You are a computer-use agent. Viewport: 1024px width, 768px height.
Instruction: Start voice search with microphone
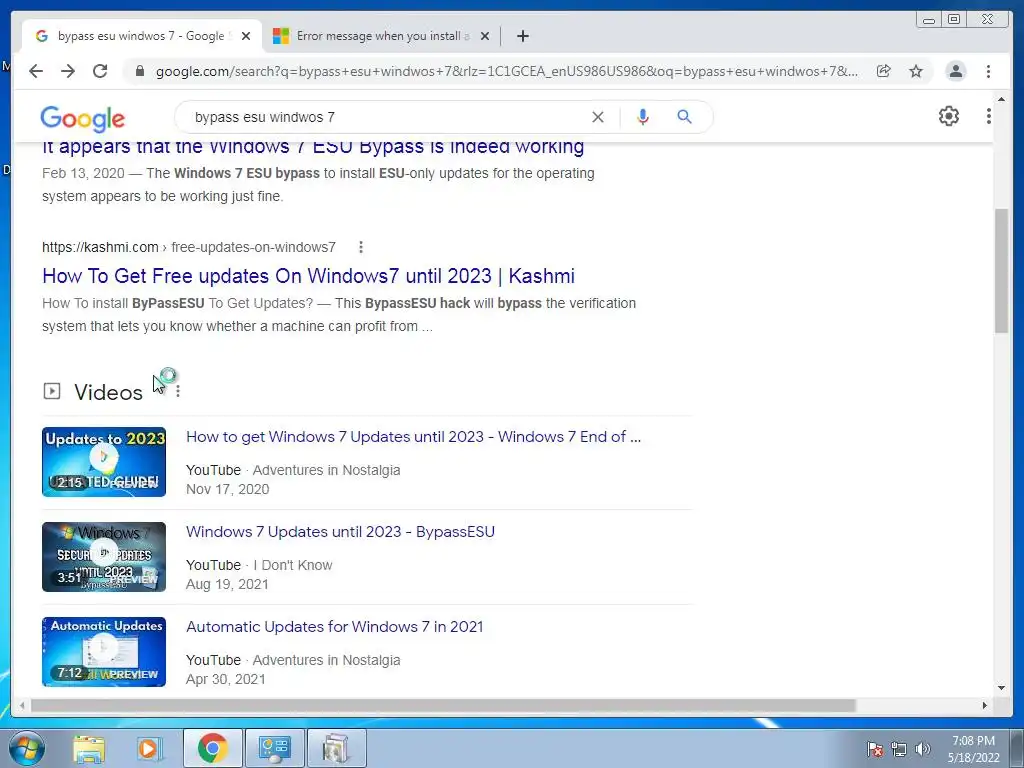point(643,117)
